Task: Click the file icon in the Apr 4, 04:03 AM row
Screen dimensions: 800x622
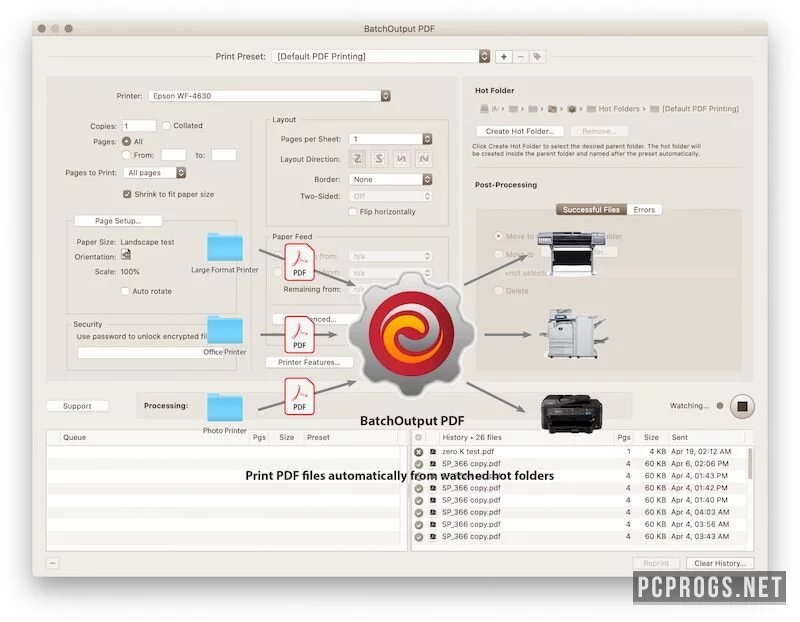Action: pos(433,512)
